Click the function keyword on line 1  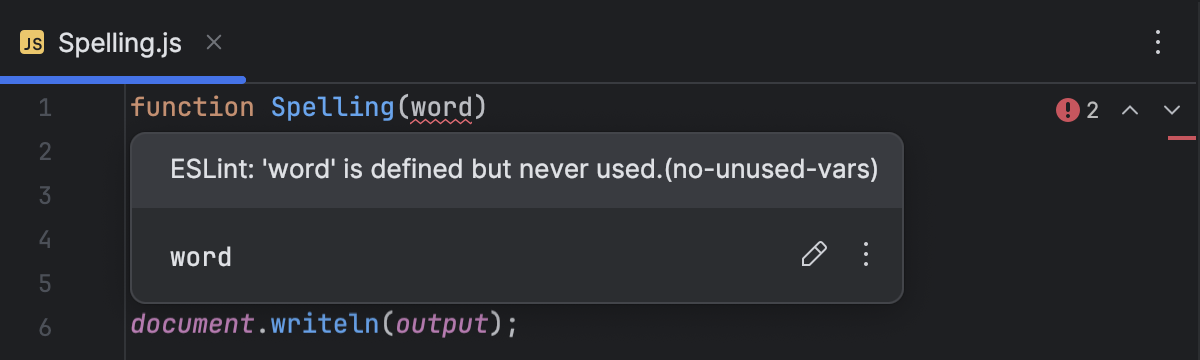click(x=192, y=107)
